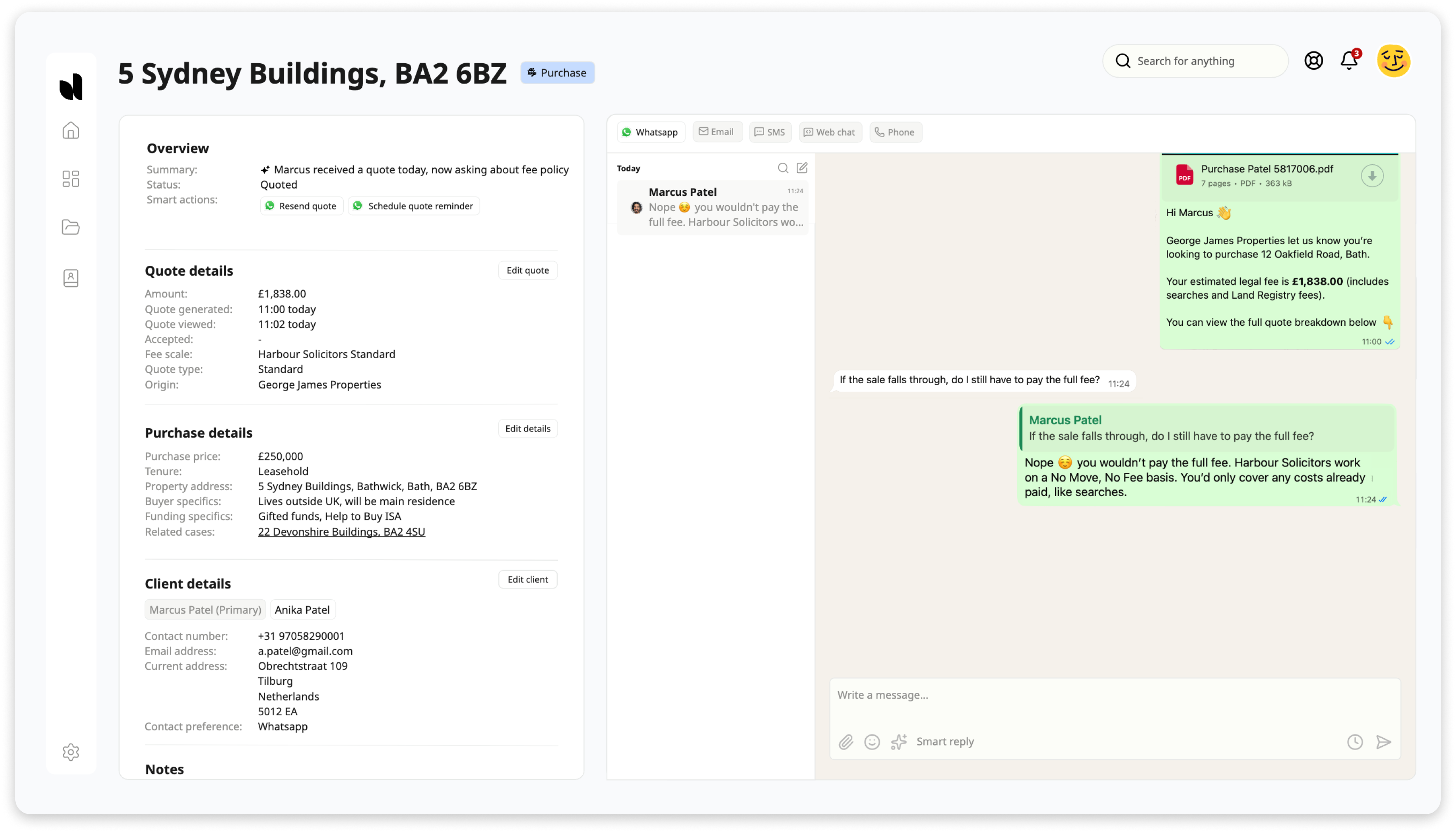Viewport: 1456px width, 833px height.
Task: Open the dashboard grid icon in sidebar
Action: 71,179
